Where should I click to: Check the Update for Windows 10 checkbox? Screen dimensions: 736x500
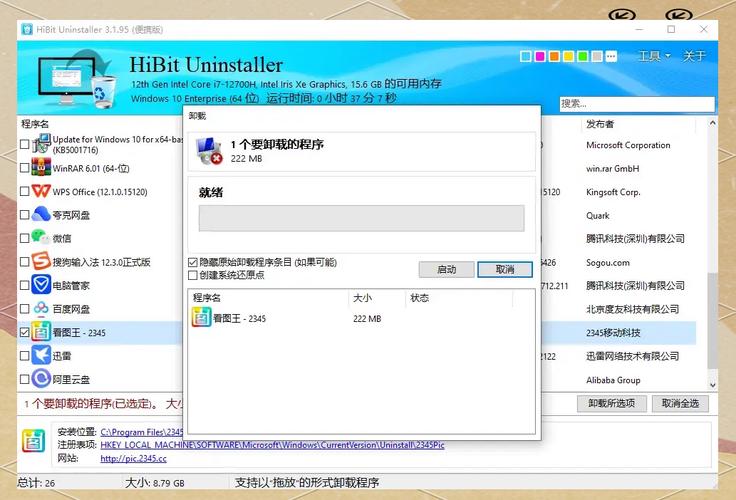tap(25, 144)
